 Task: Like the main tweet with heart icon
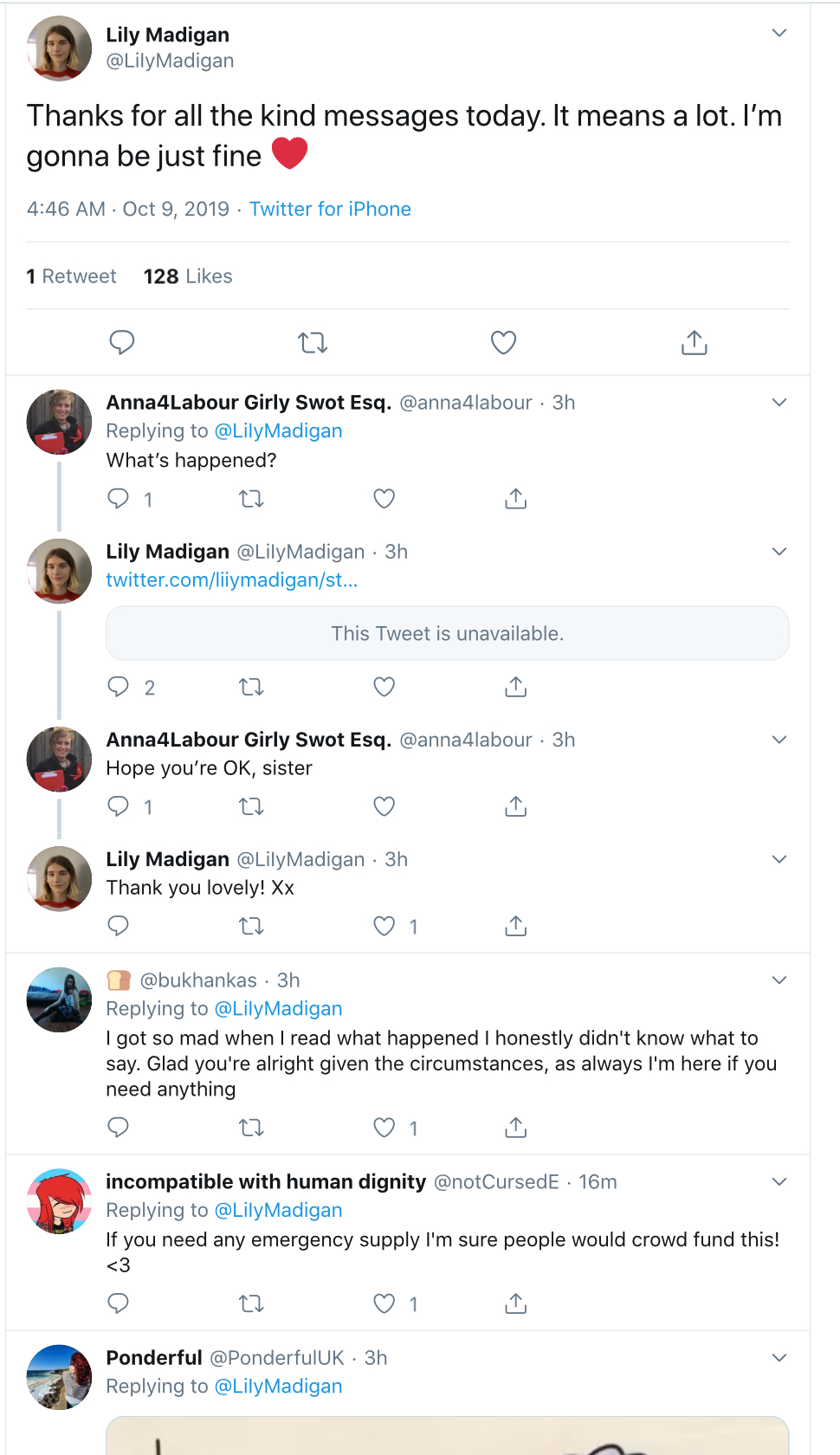click(x=503, y=343)
